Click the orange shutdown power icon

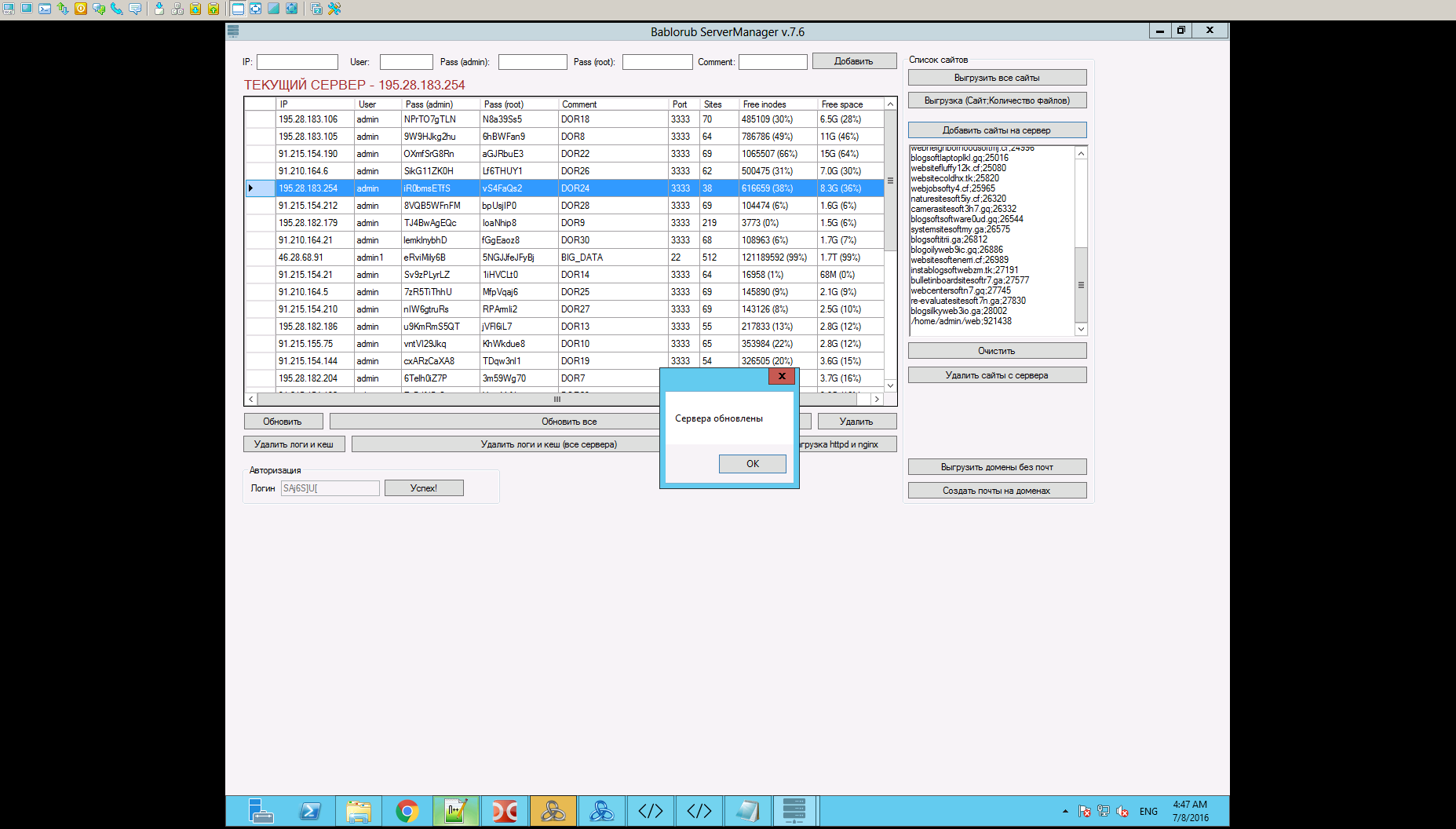(x=81, y=9)
